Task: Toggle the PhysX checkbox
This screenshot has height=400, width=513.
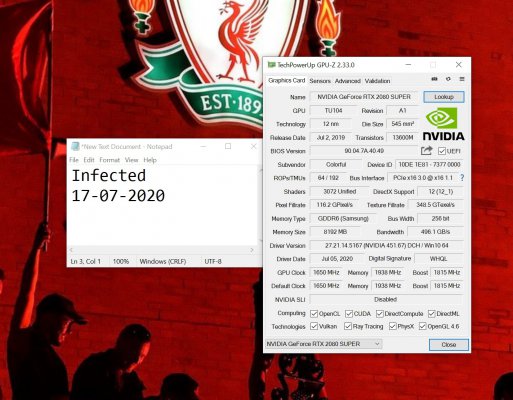Action: [392, 326]
